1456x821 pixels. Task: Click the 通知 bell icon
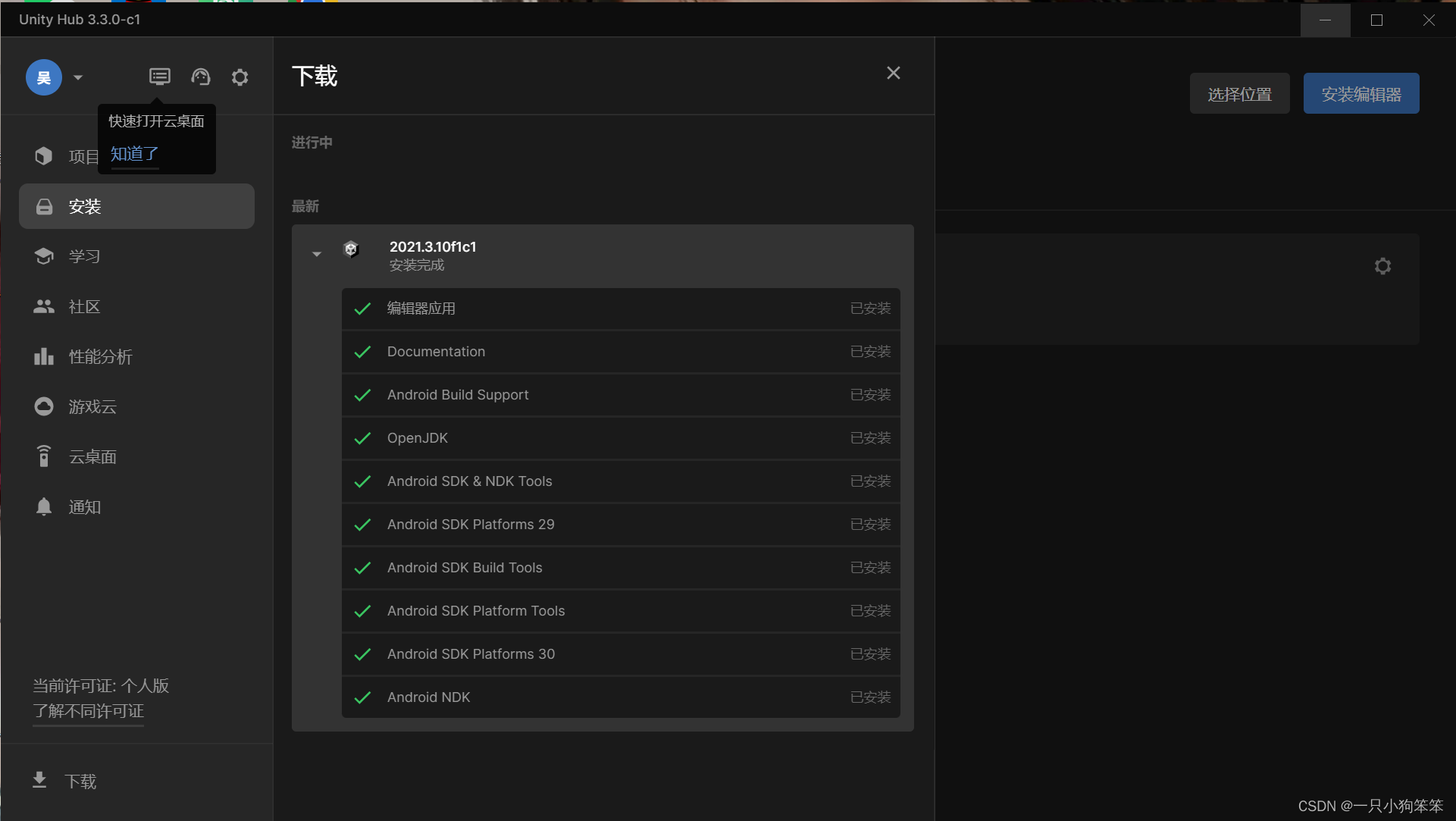pyautogui.click(x=44, y=506)
